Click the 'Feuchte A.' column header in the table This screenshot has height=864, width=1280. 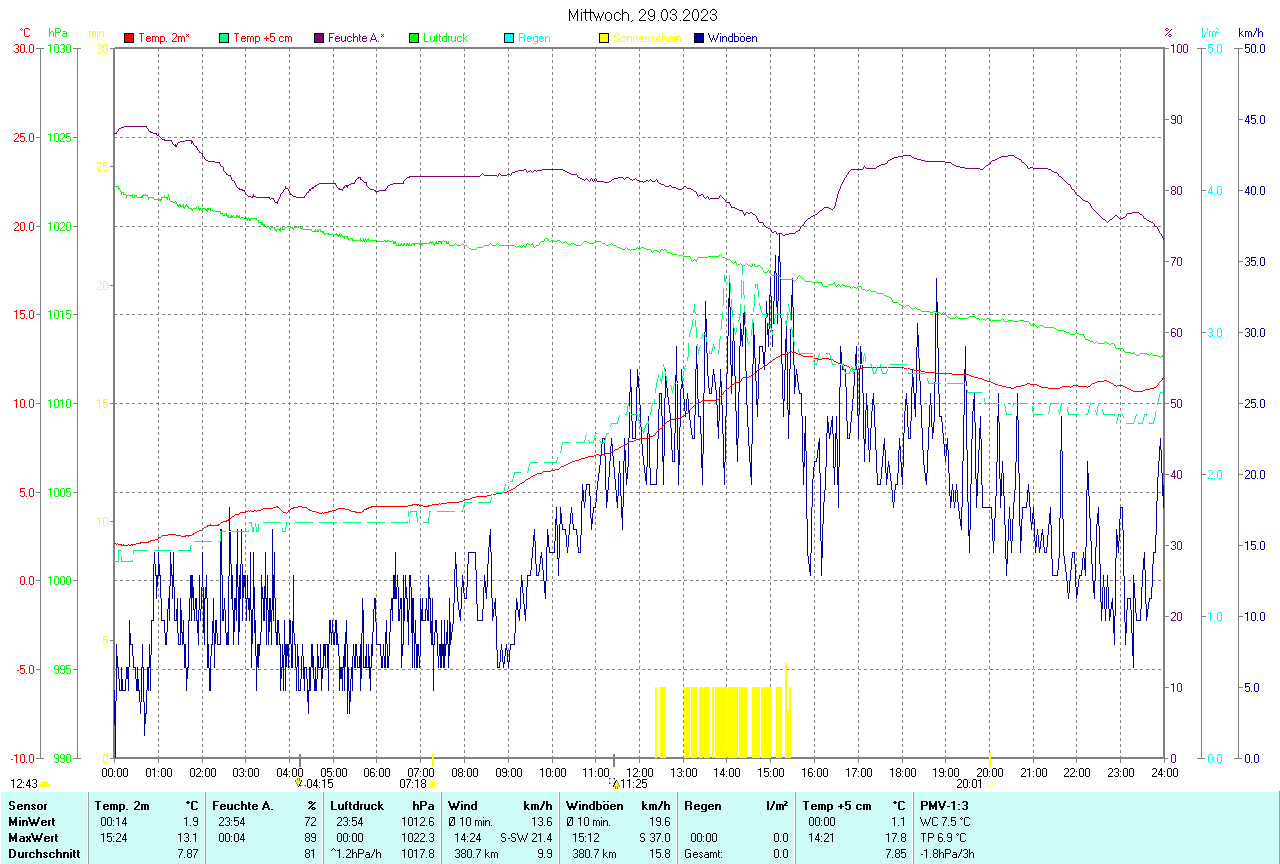pos(243,805)
